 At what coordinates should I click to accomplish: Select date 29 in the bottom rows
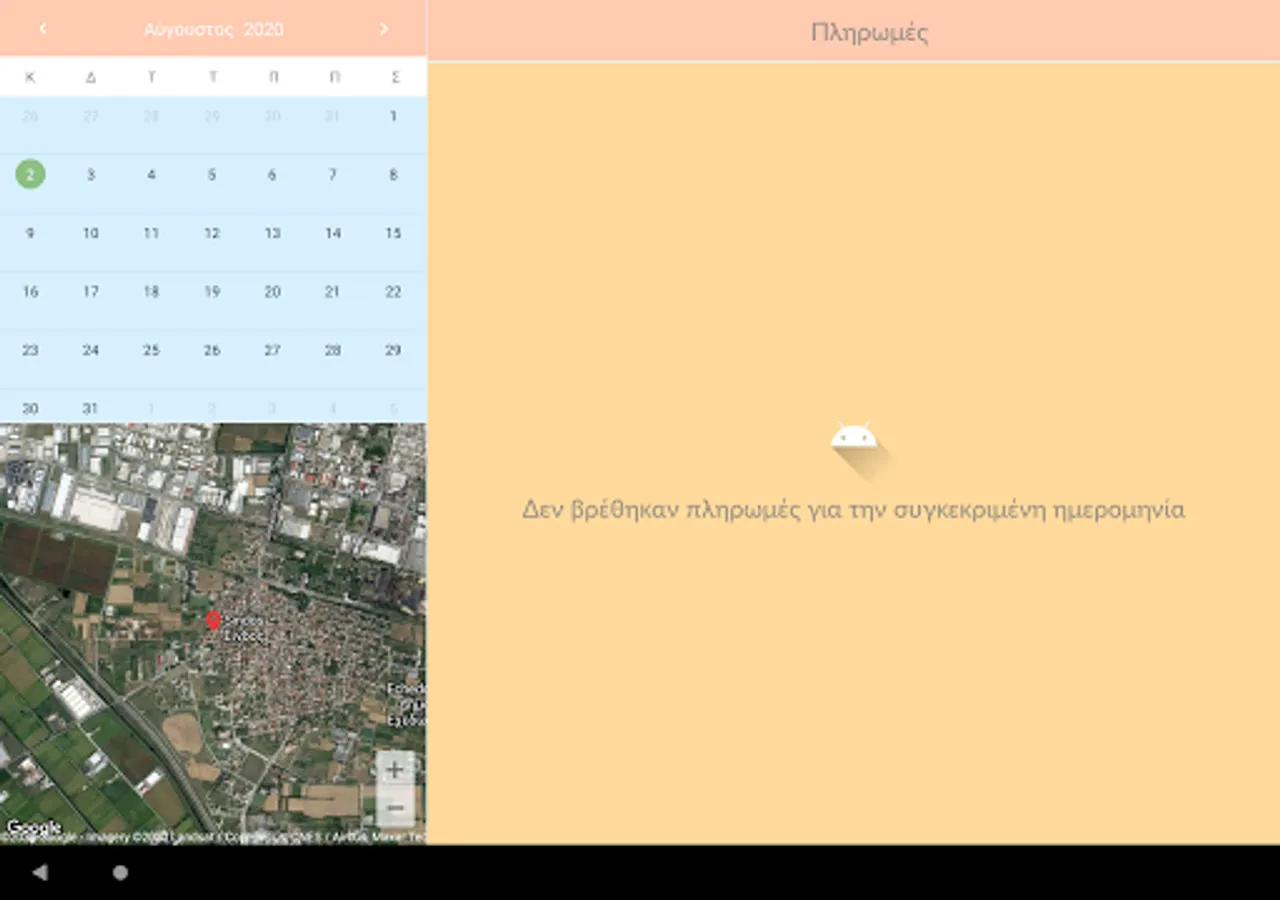point(394,350)
